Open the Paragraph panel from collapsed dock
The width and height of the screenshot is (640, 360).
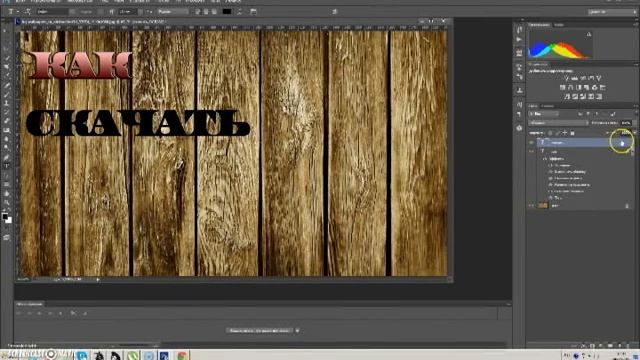tap(519, 114)
